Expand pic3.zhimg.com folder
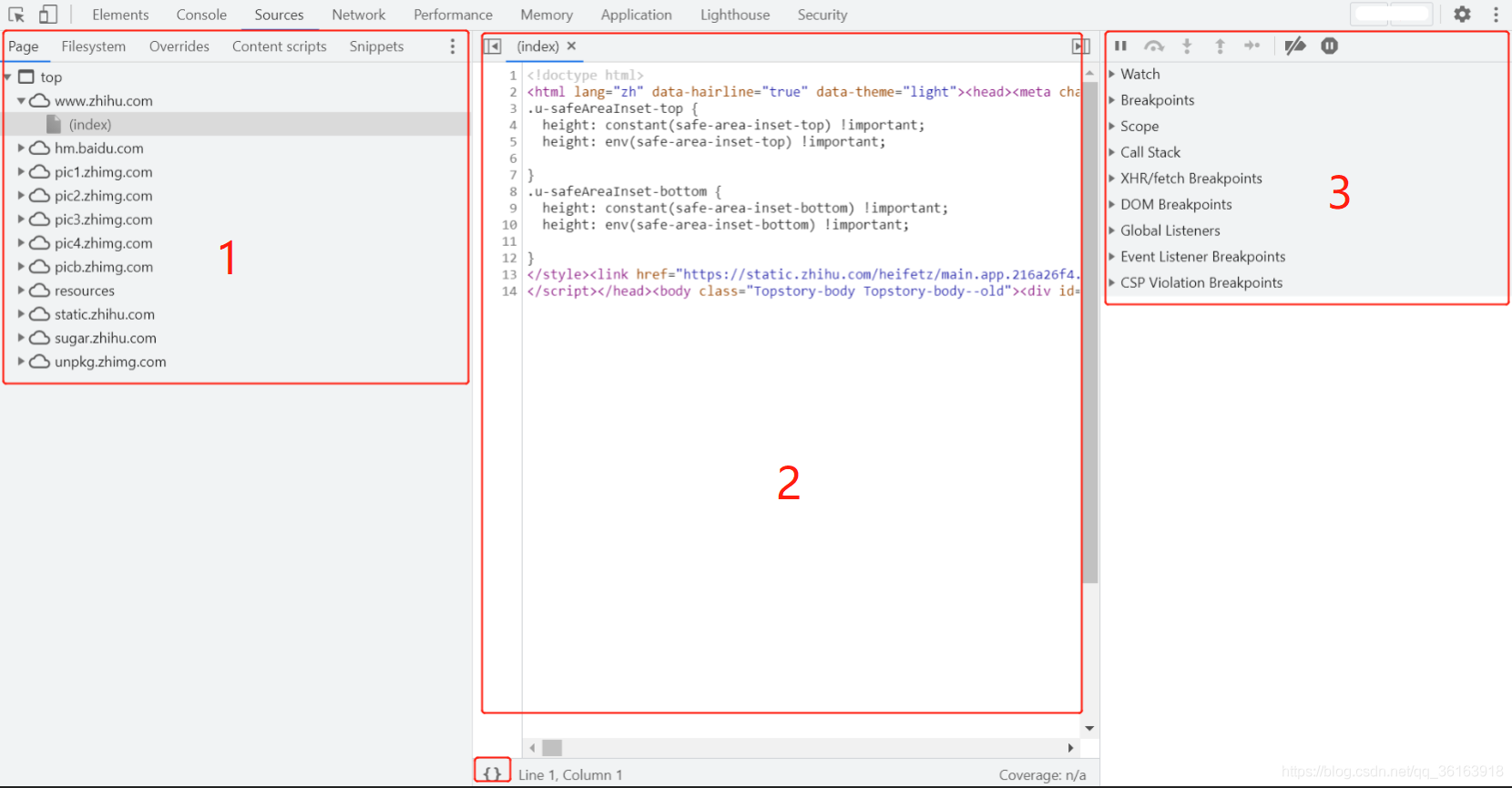This screenshot has width=1512, height=788. point(21,220)
